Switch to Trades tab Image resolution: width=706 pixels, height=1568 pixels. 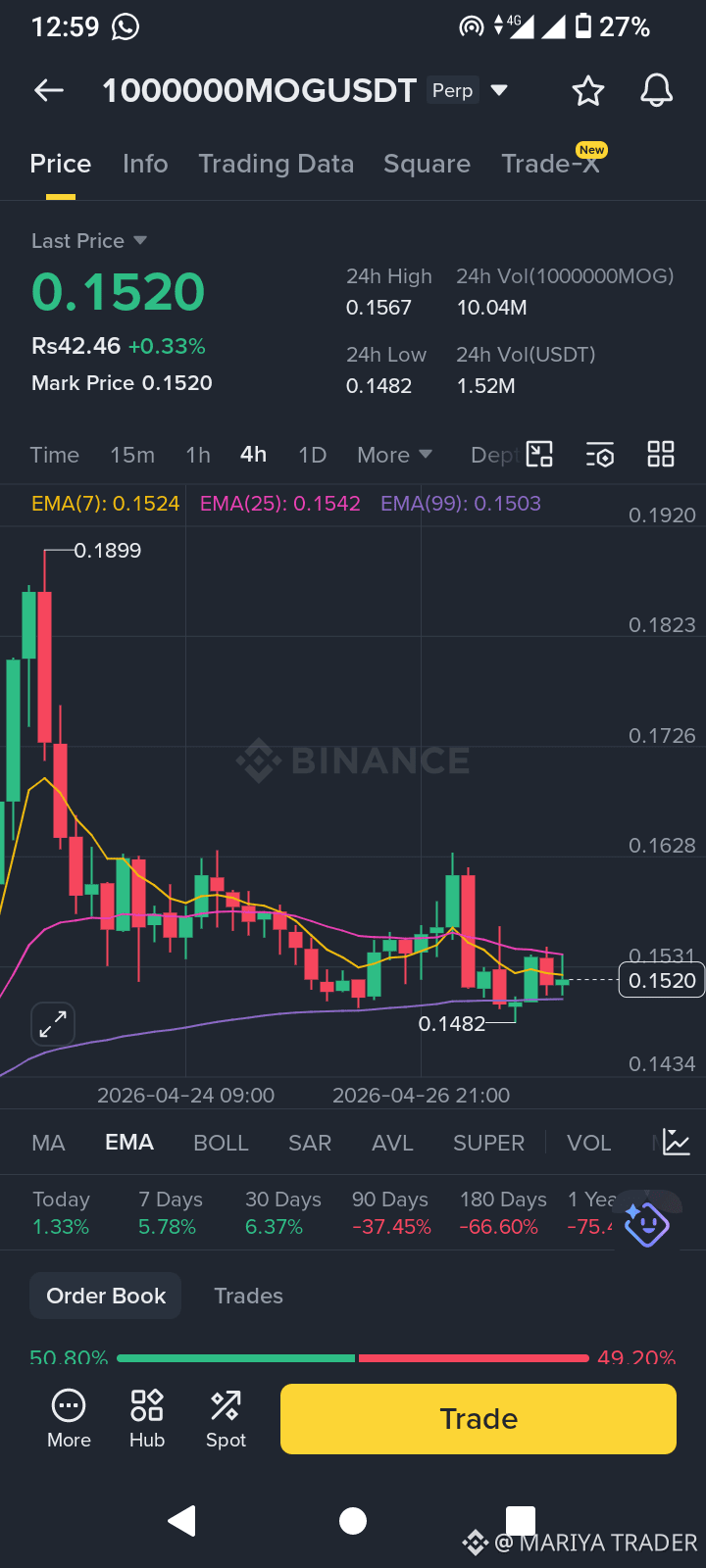249,1296
